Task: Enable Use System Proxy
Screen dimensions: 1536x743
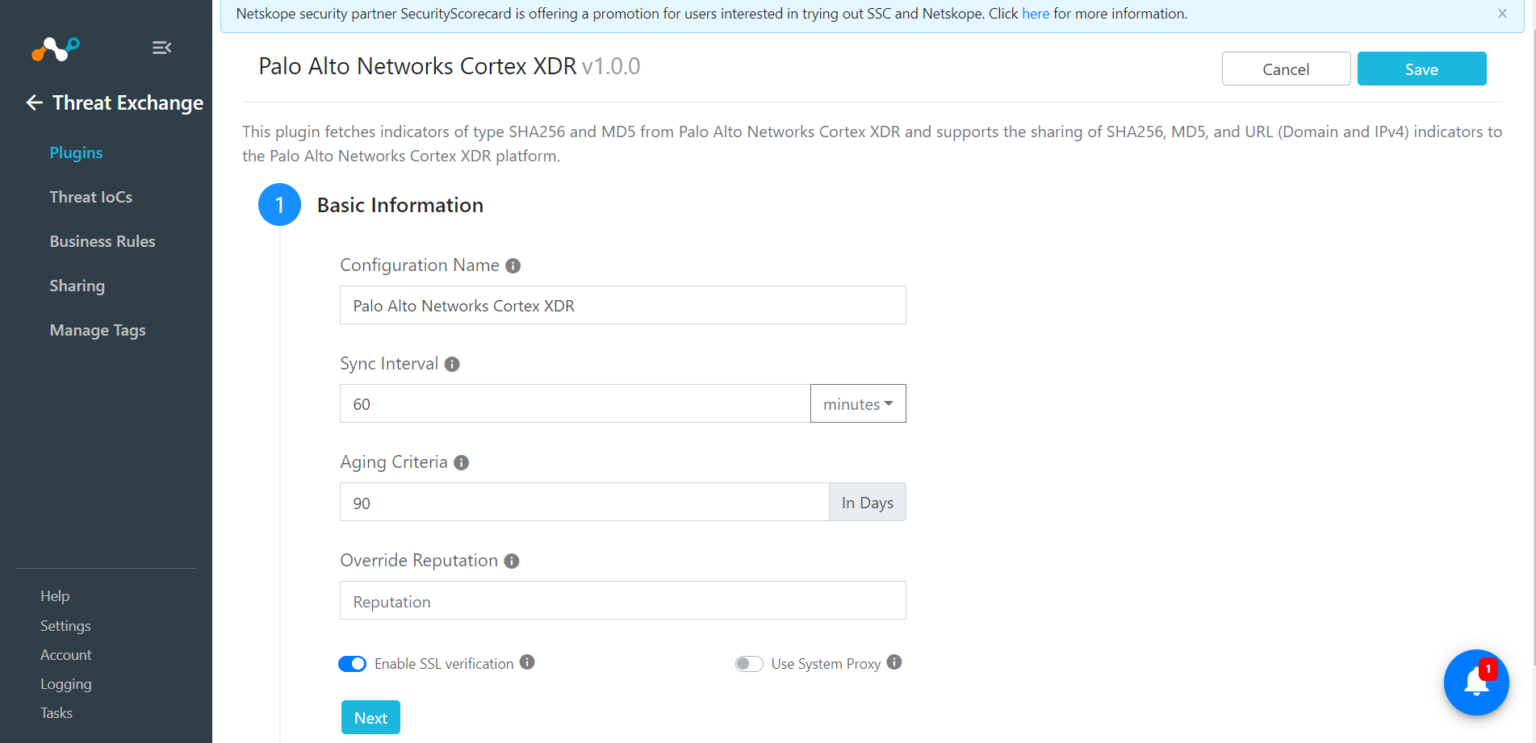Action: point(748,663)
